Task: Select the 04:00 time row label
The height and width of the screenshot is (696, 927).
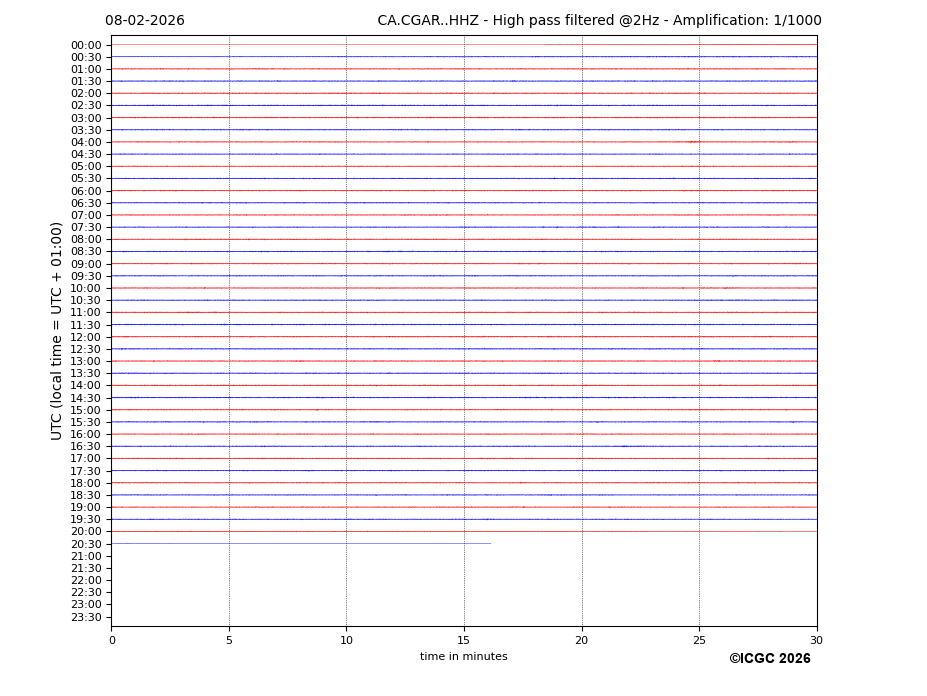Action: click(x=86, y=142)
